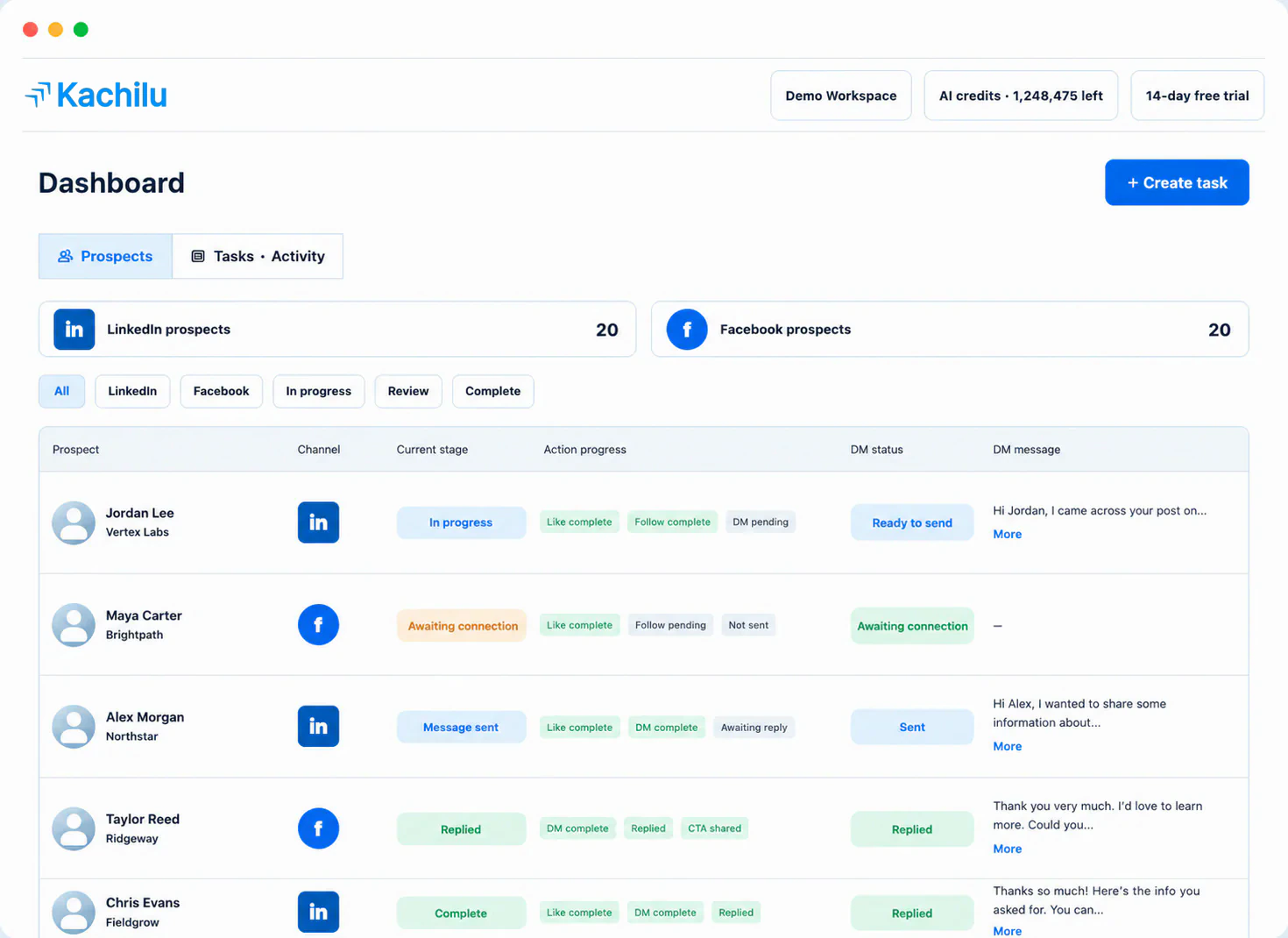
Task: Click the Create task button
Action: pyautogui.click(x=1177, y=182)
